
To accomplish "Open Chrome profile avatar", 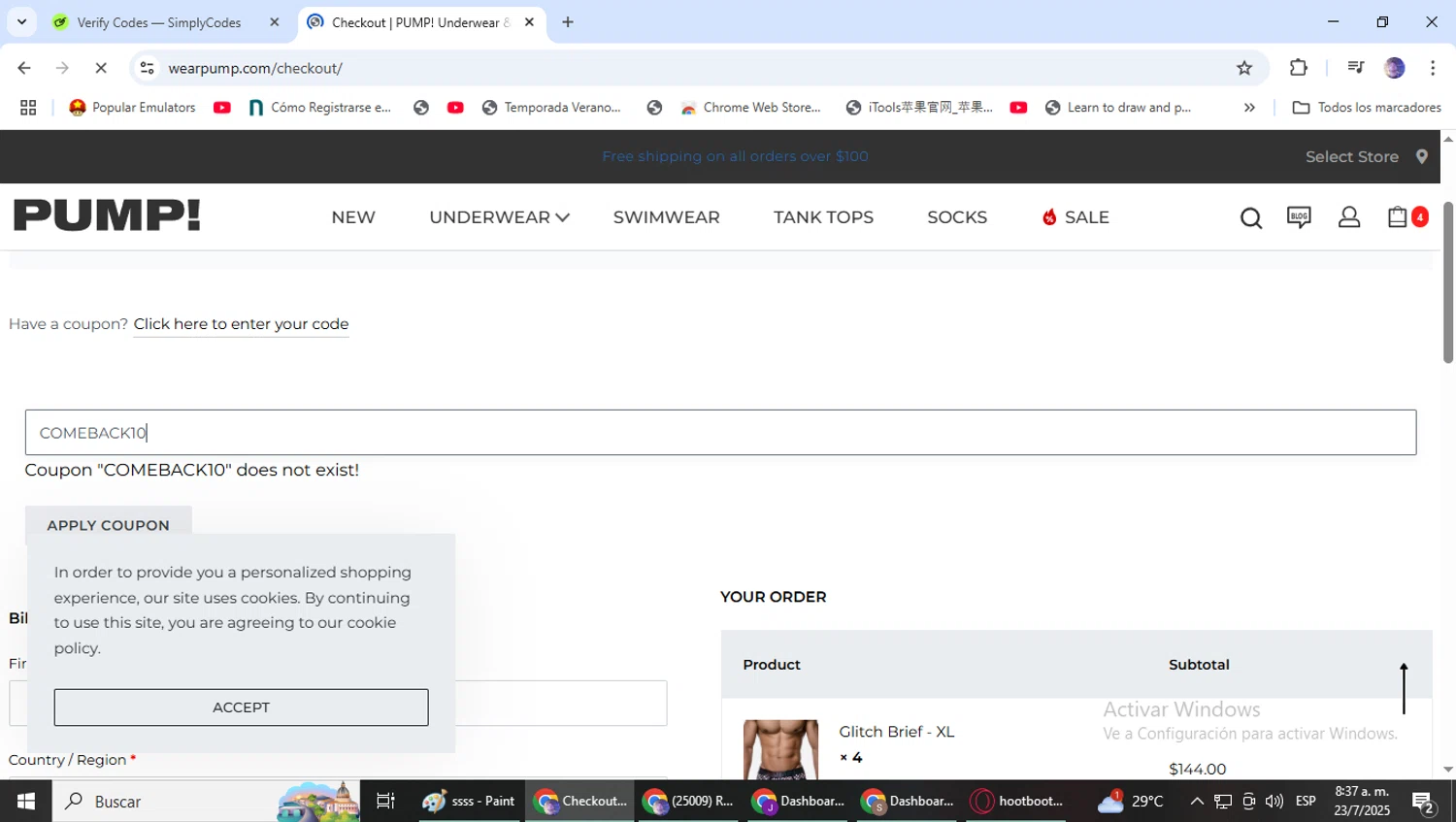I will coord(1395,68).
